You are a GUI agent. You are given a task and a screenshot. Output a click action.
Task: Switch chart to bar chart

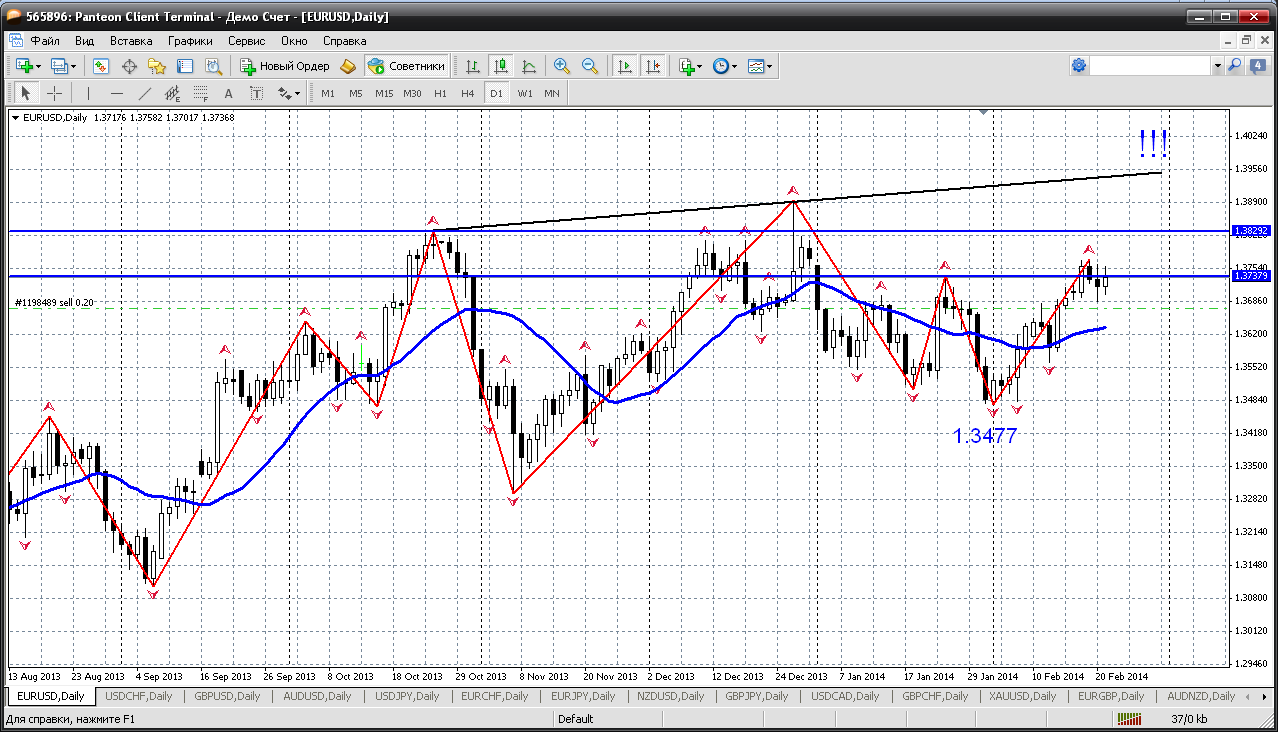(473, 66)
